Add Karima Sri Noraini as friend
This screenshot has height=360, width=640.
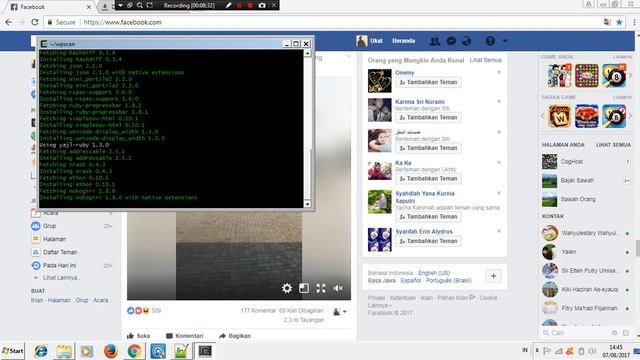pos(428,117)
